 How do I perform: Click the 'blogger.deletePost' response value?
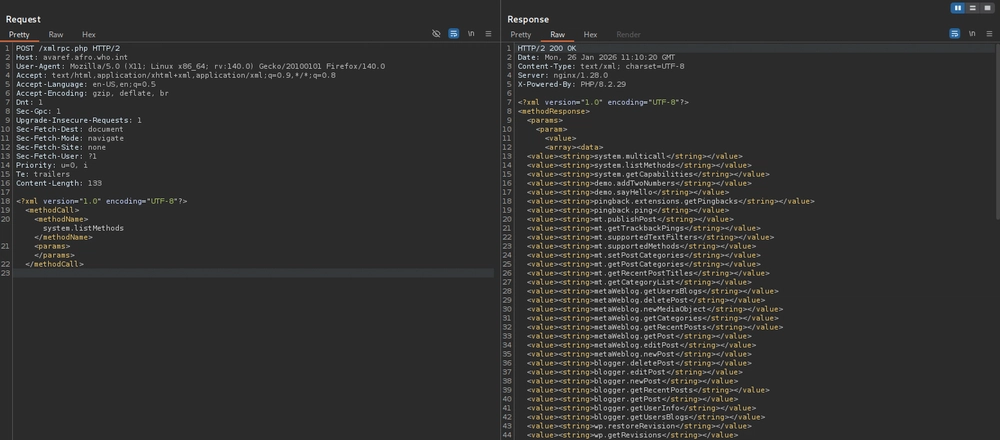tap(634, 363)
